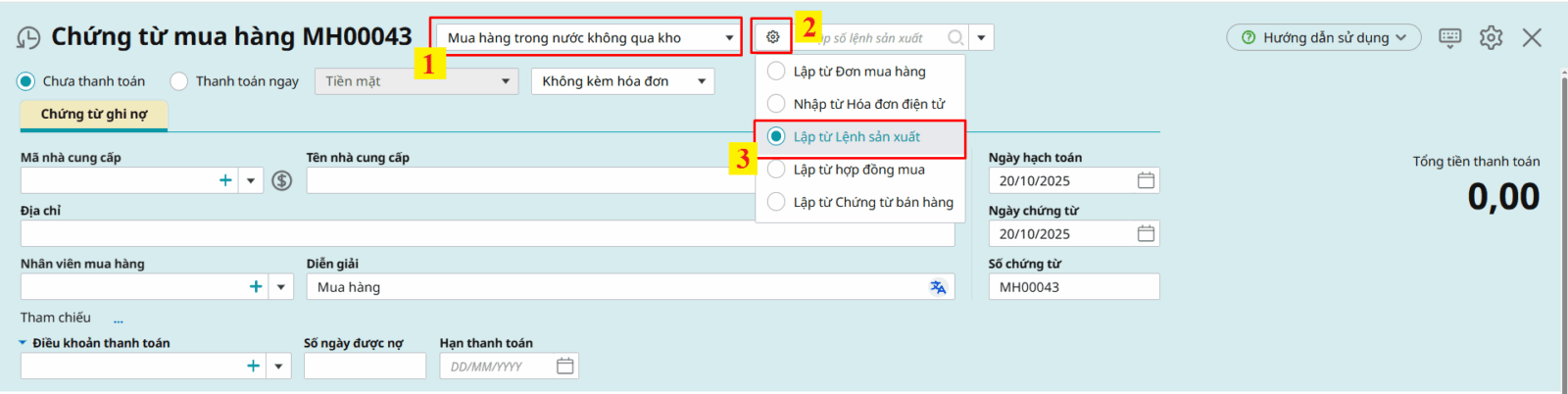1568x394 pixels.
Task: Click the plus icon in Điều khoản thanh toán
Action: pos(253,366)
